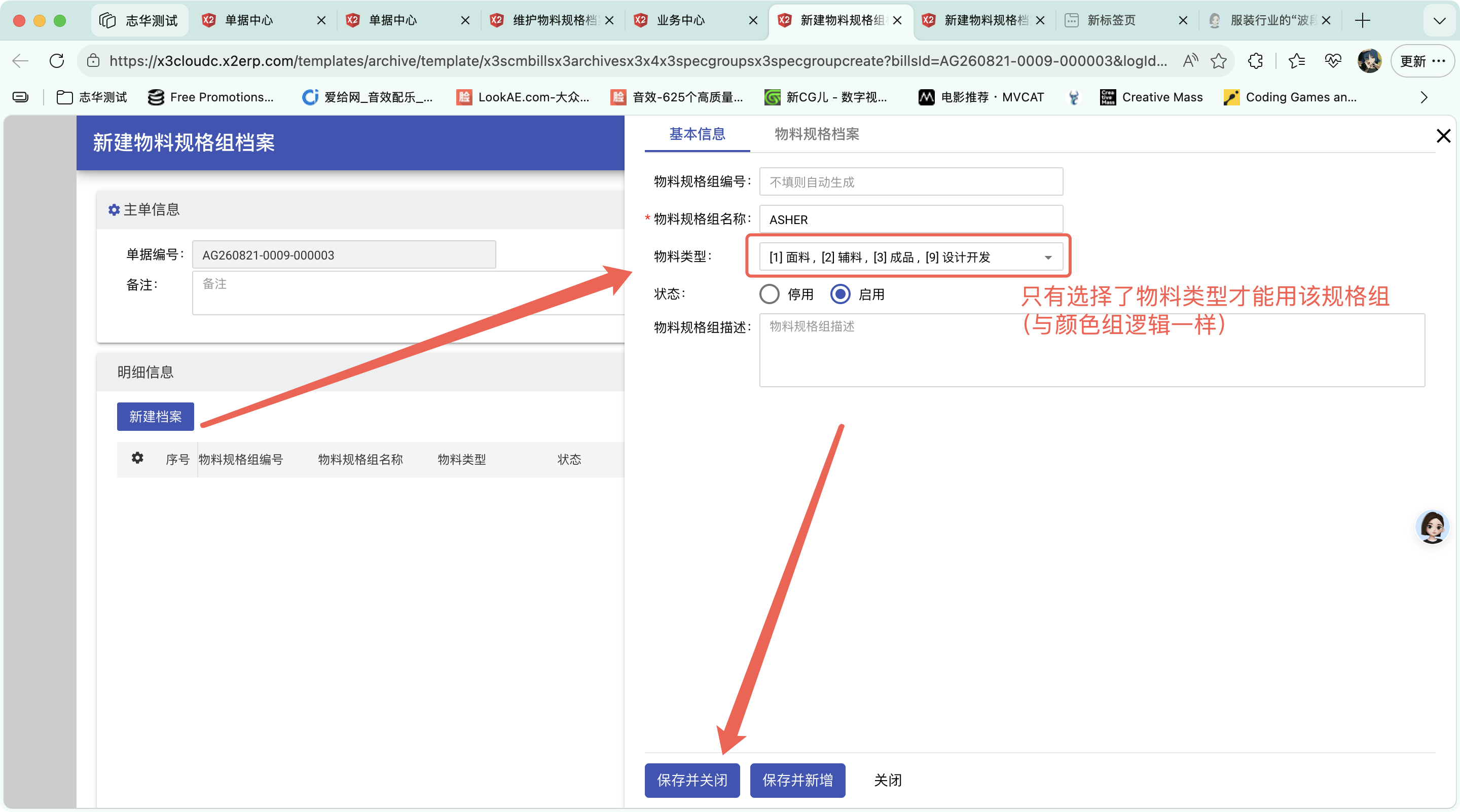The image size is (1460, 812).
Task: Click the 单据编号 field
Action: pyautogui.click(x=344, y=255)
